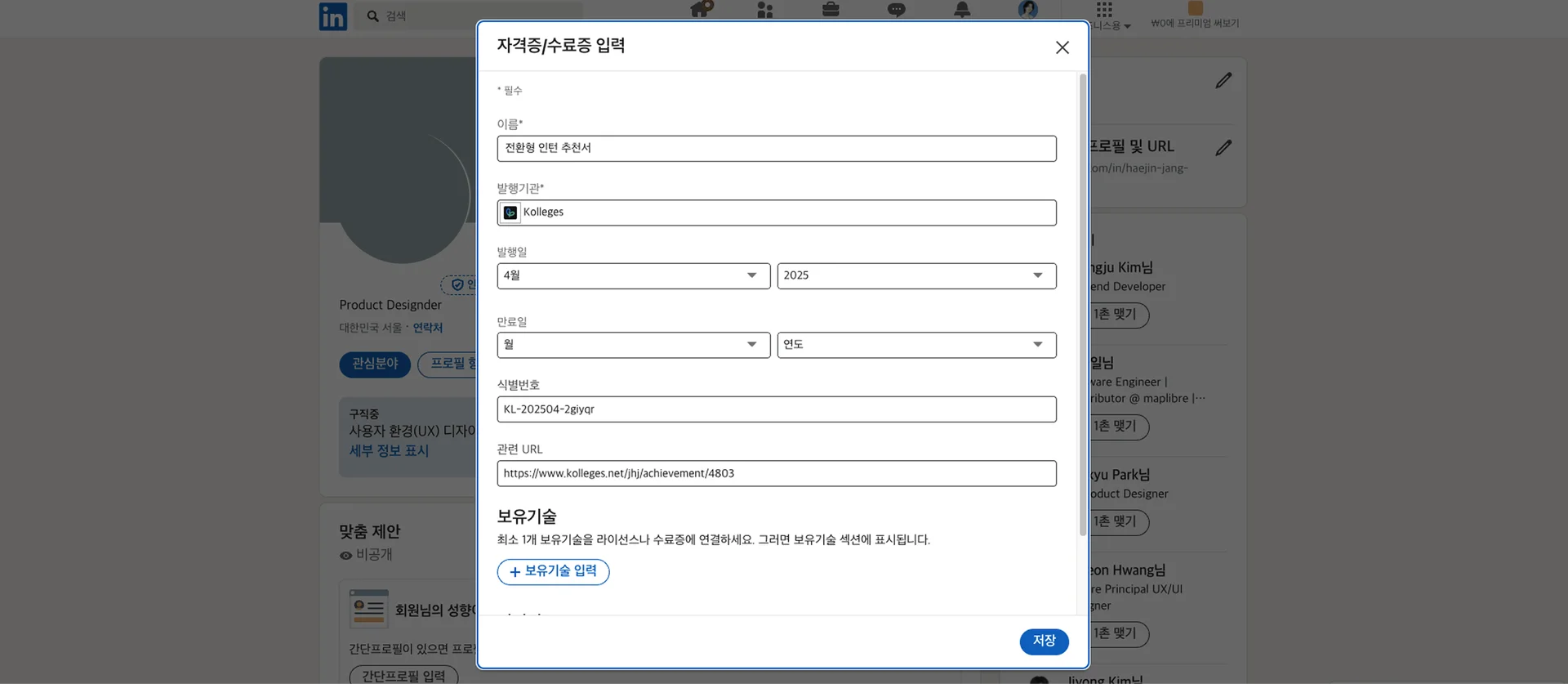Click the ₩0에 프리미엄 써보기 link
The width and height of the screenshot is (1568, 684).
[x=1195, y=24]
